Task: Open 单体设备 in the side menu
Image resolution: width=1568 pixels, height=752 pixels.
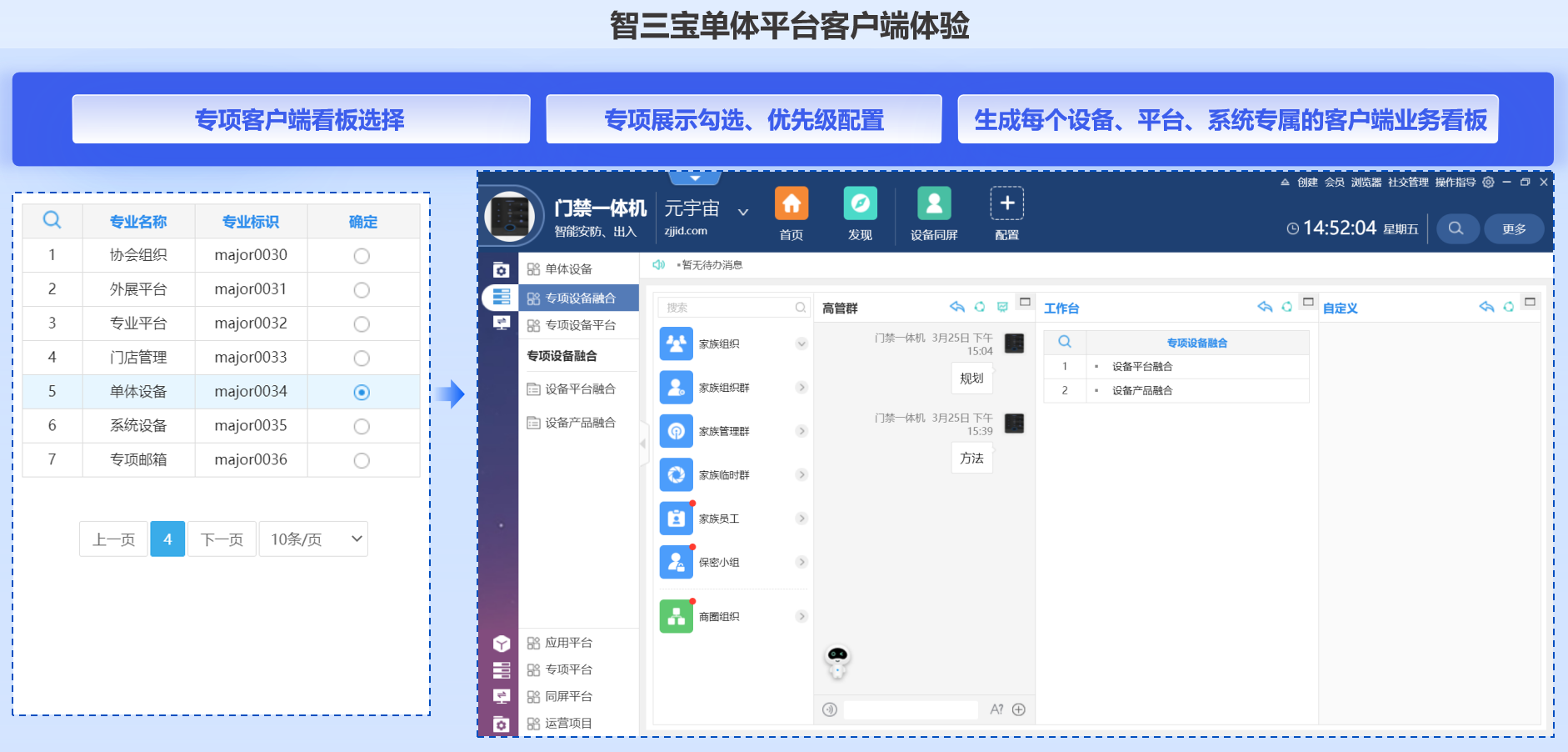Action: [x=568, y=269]
